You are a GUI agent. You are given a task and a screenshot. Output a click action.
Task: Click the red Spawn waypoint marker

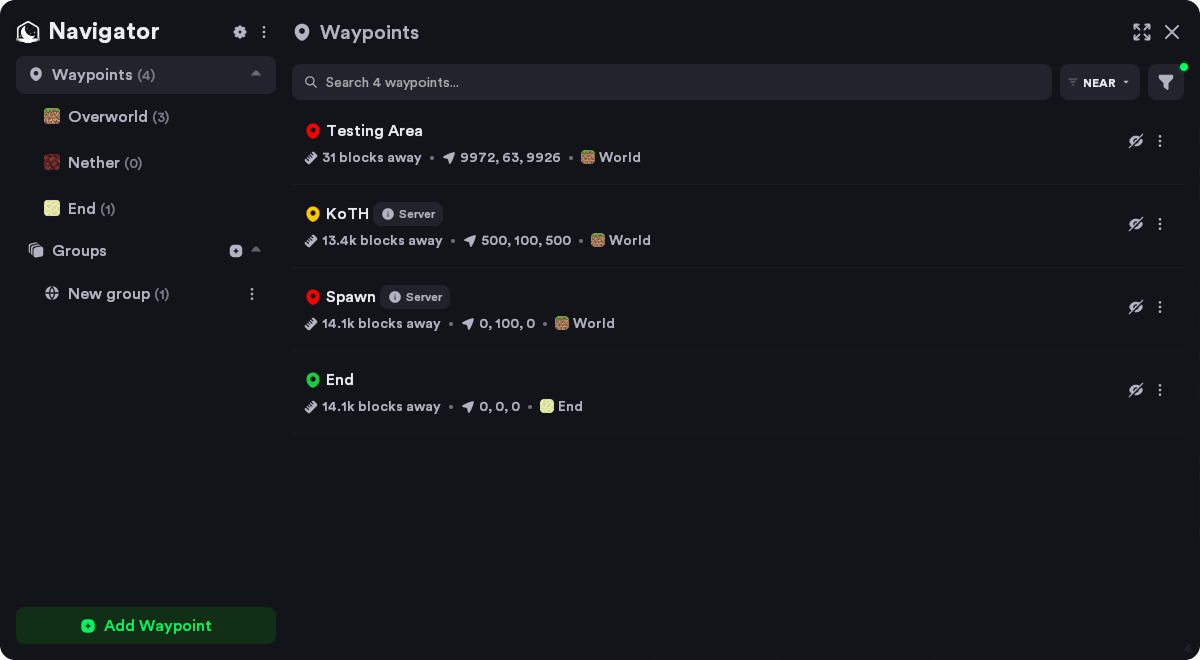click(313, 297)
